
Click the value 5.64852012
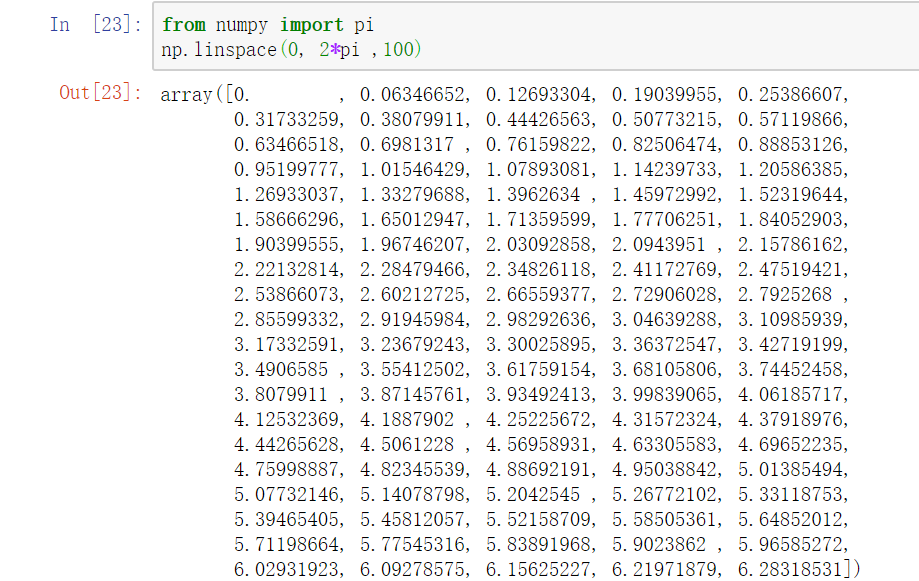point(789,520)
